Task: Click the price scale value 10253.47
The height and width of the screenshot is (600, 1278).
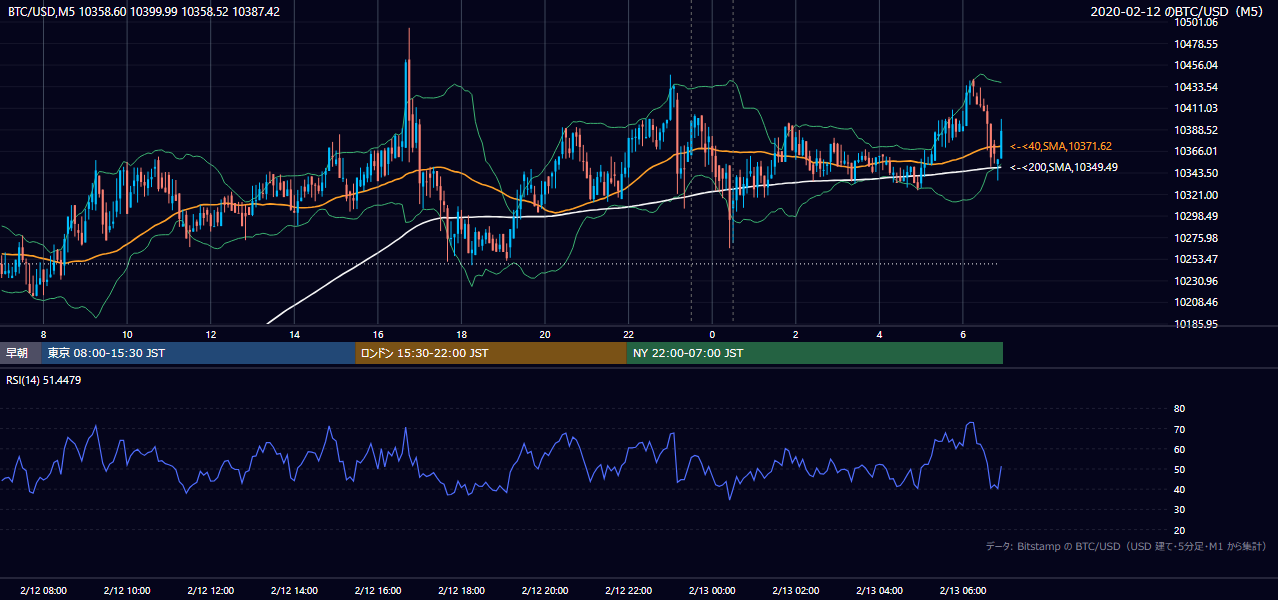Action: [x=1195, y=259]
